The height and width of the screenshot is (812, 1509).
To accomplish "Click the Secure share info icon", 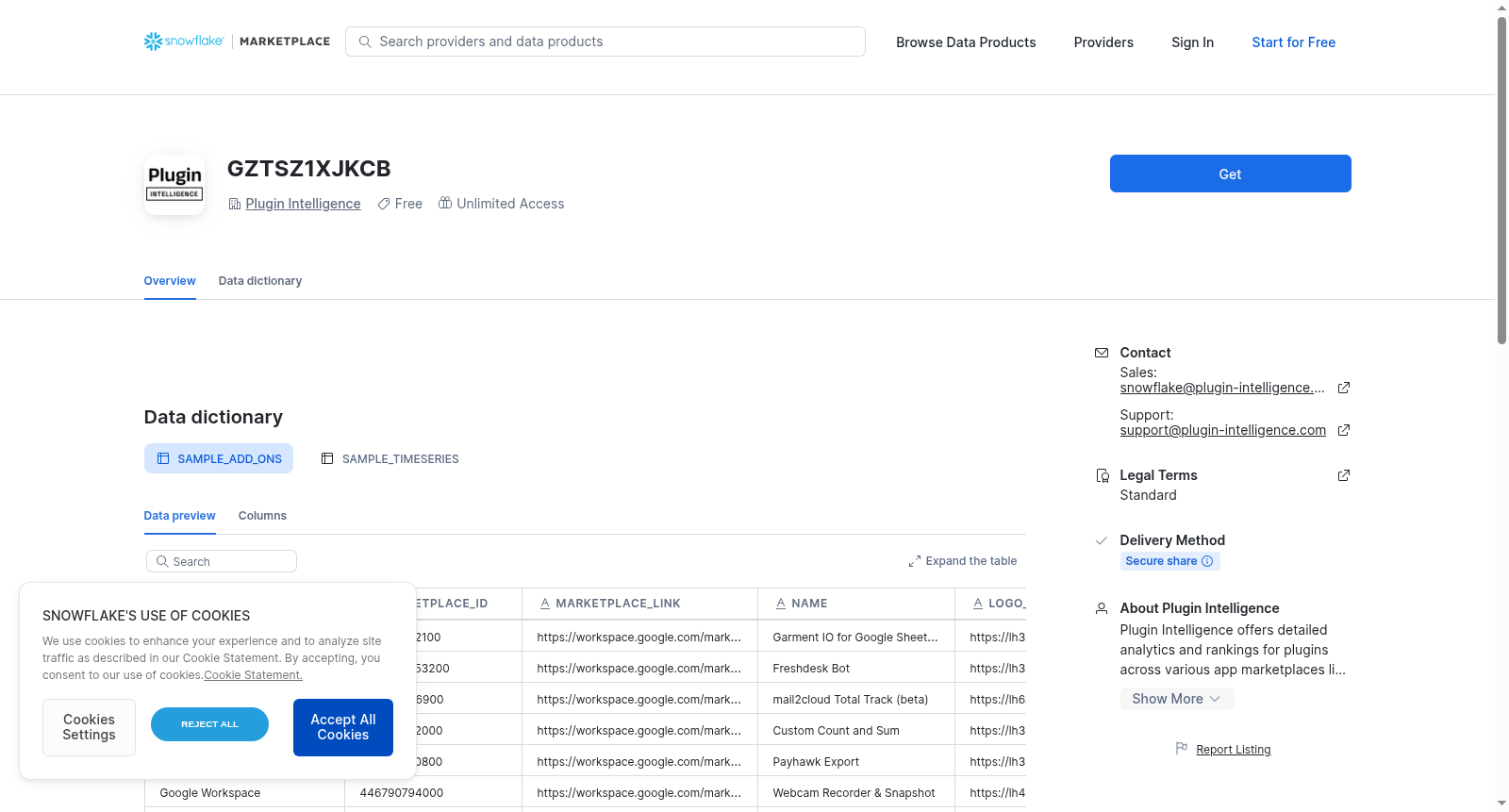I will (x=1207, y=561).
